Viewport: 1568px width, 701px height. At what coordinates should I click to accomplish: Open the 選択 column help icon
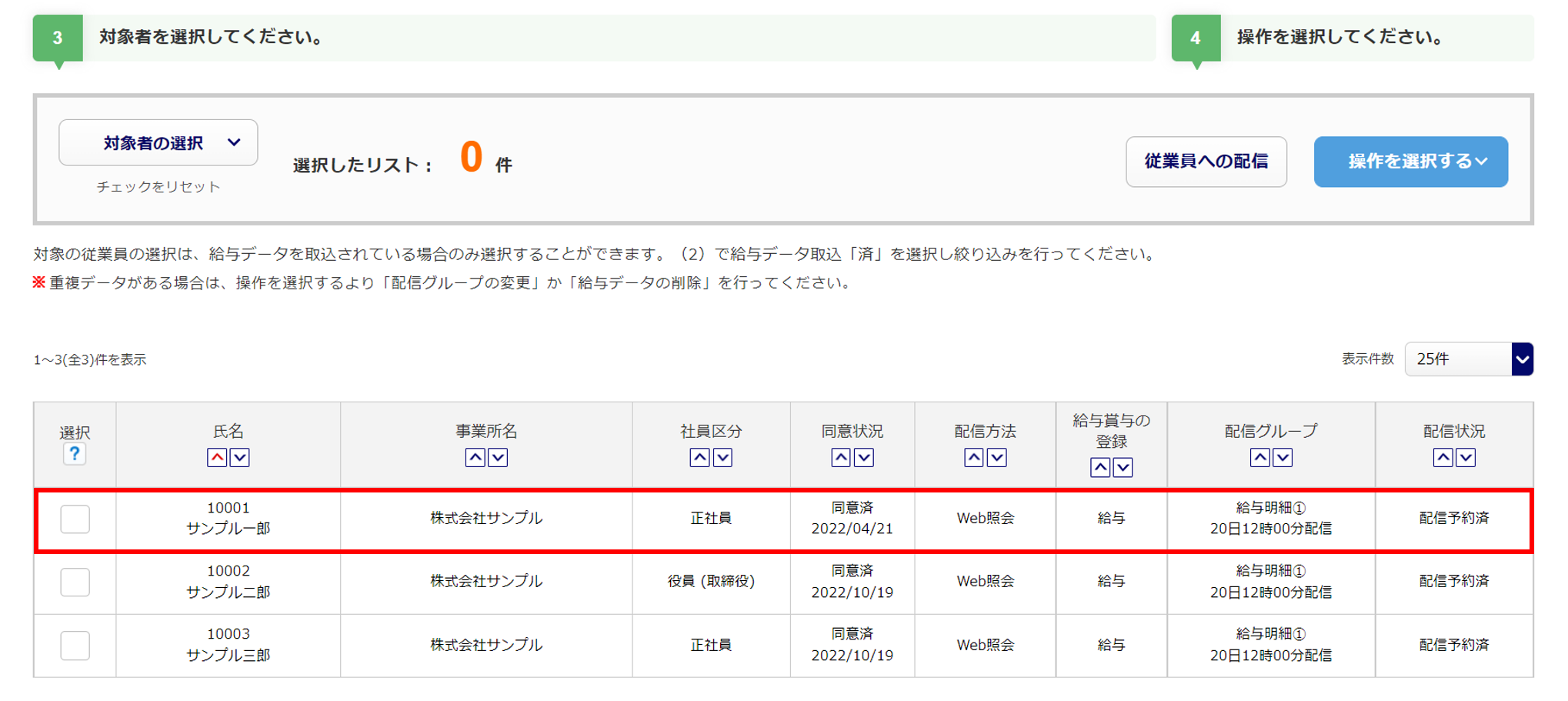tap(75, 454)
